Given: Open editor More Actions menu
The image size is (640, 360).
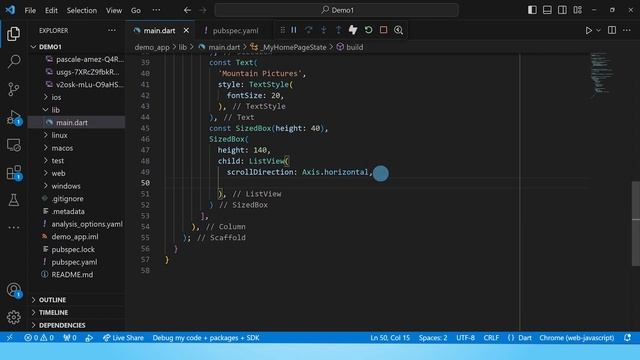Looking at the screenshot, I should pyautogui.click(x=627, y=30).
